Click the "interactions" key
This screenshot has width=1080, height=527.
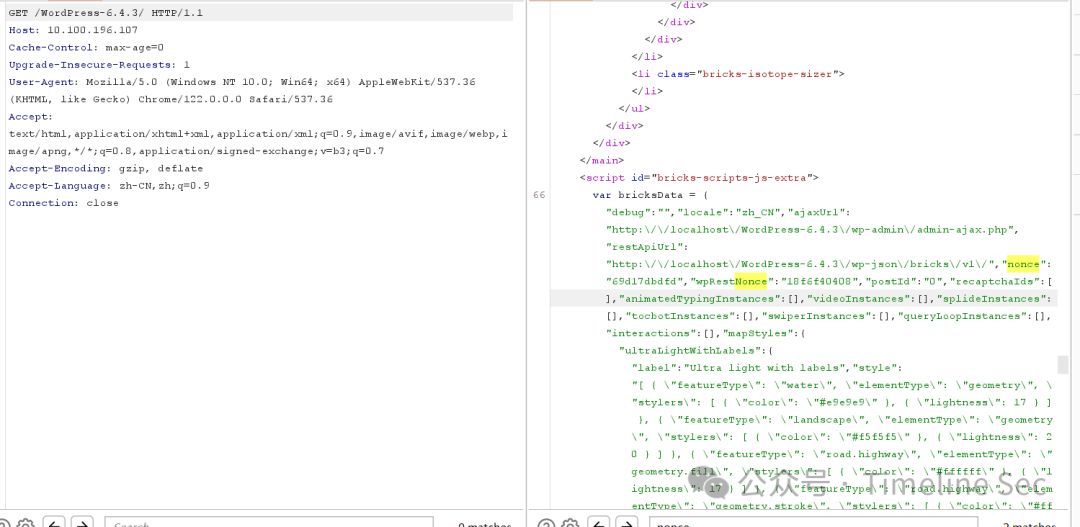[x=651, y=333]
